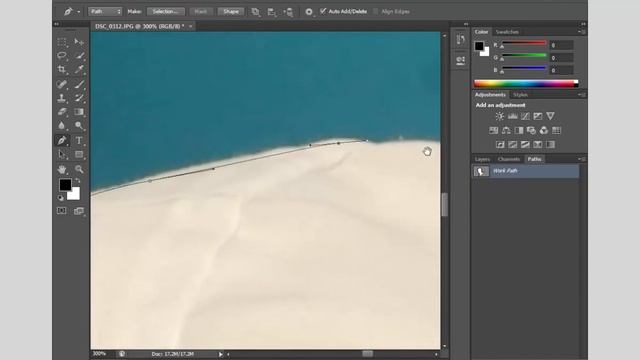Open the History panel icon
Viewport: 640px width, 360px height.
tap(461, 39)
